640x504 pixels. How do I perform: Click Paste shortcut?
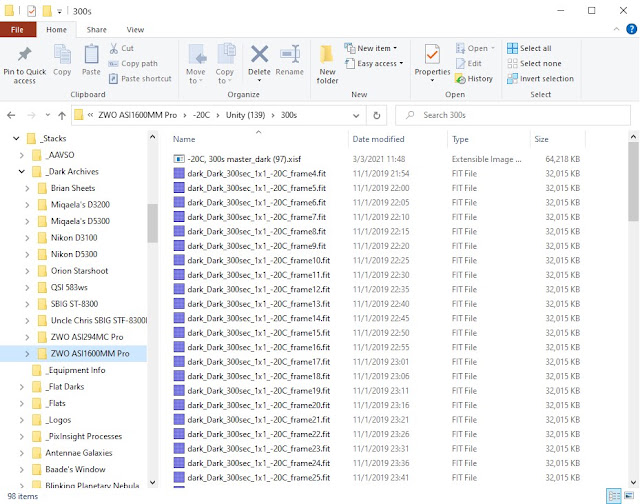coord(140,78)
